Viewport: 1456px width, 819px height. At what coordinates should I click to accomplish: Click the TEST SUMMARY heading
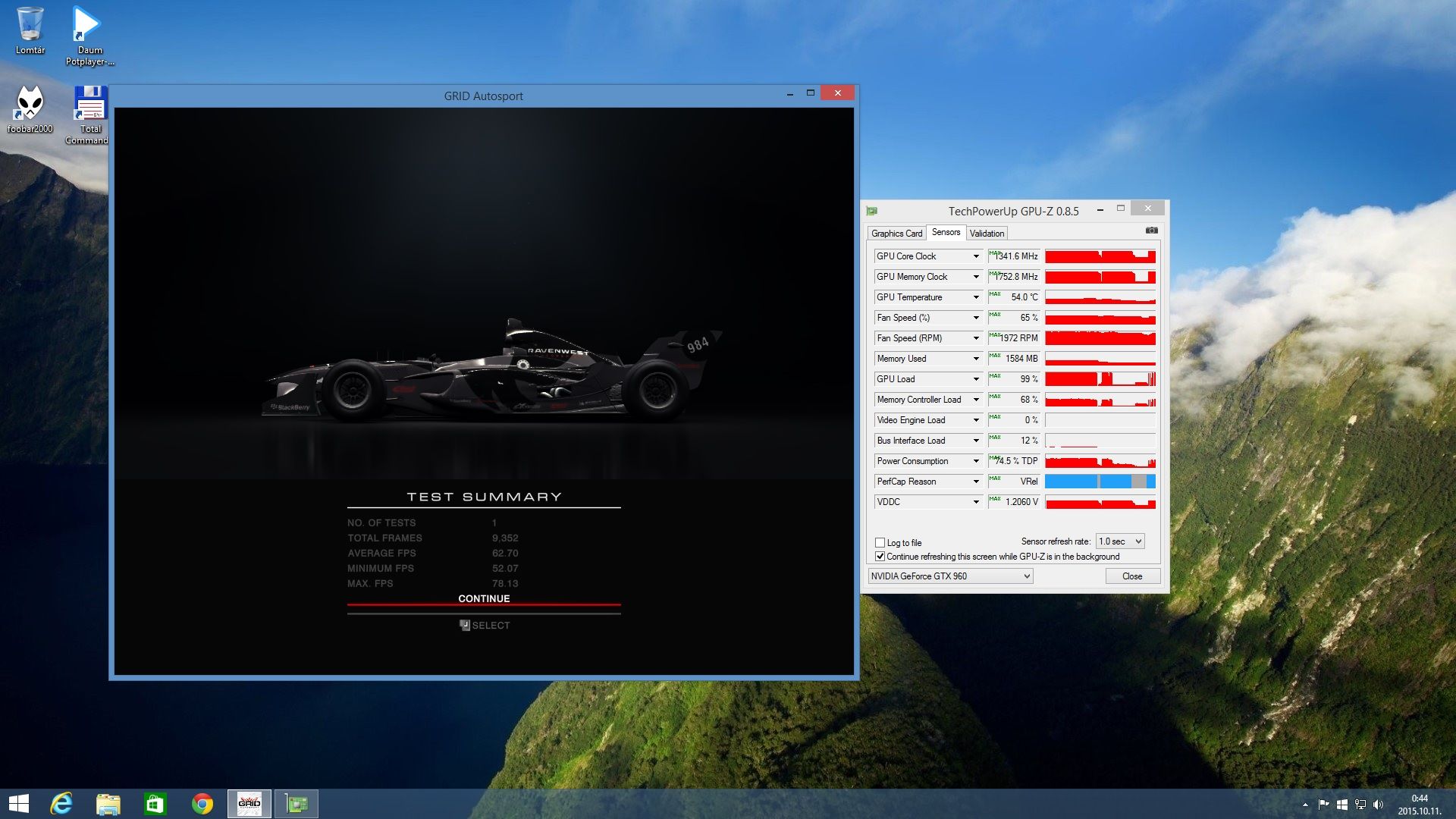pos(485,497)
